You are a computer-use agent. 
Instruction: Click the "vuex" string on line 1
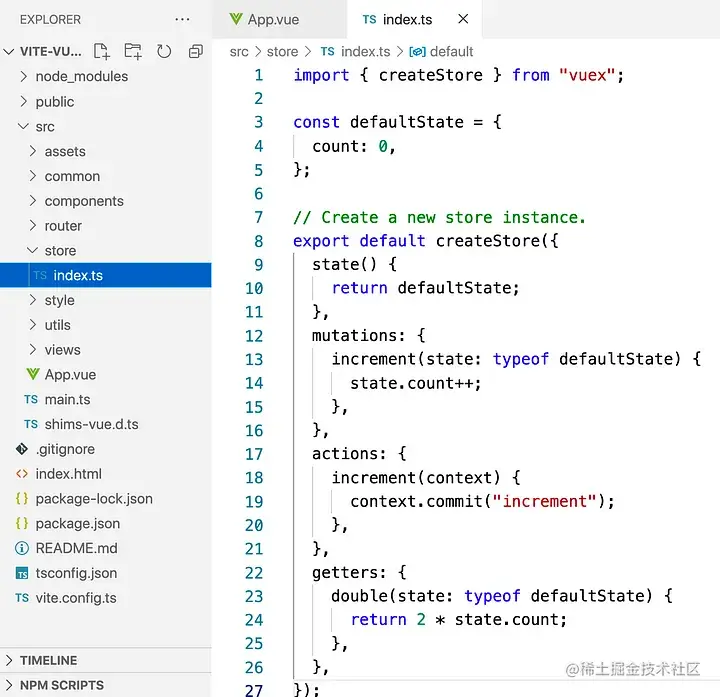point(587,75)
